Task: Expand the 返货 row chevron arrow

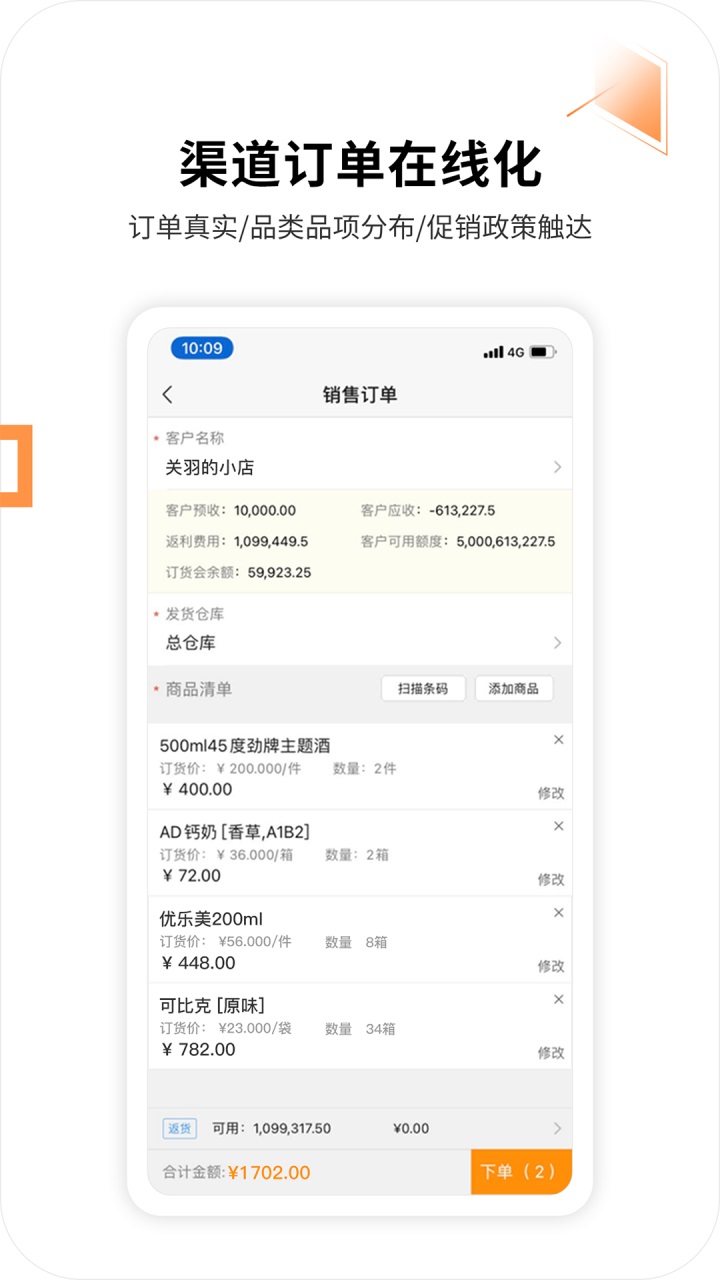Action: (x=557, y=1128)
